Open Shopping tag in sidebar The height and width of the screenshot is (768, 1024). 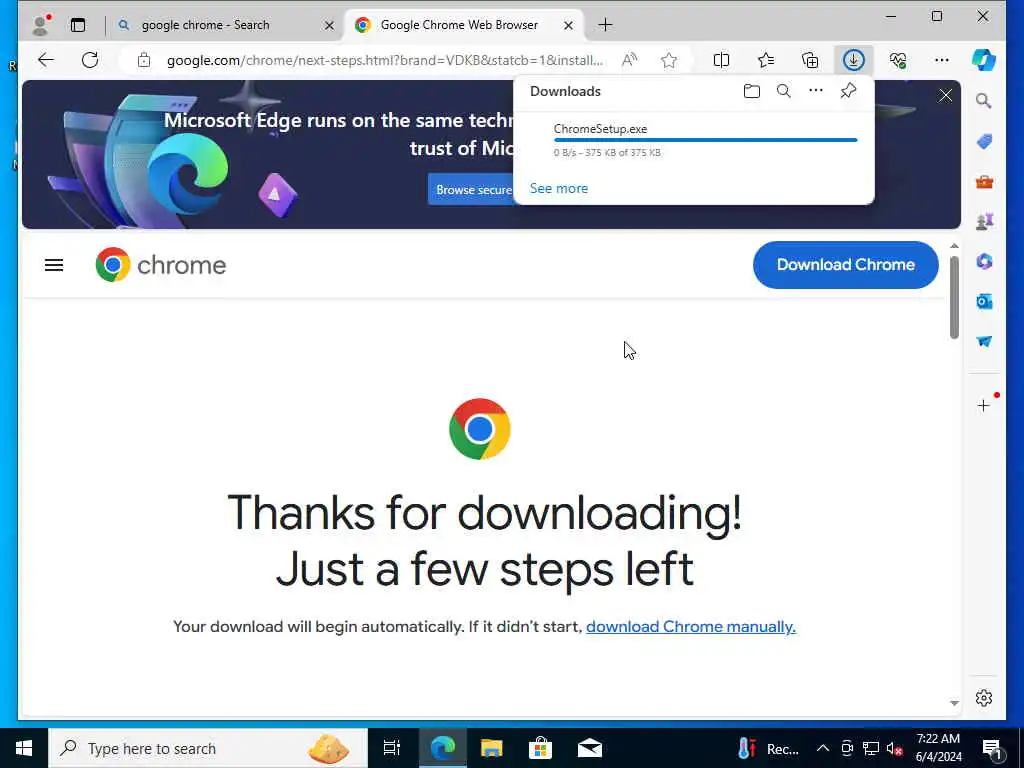pos(984,141)
